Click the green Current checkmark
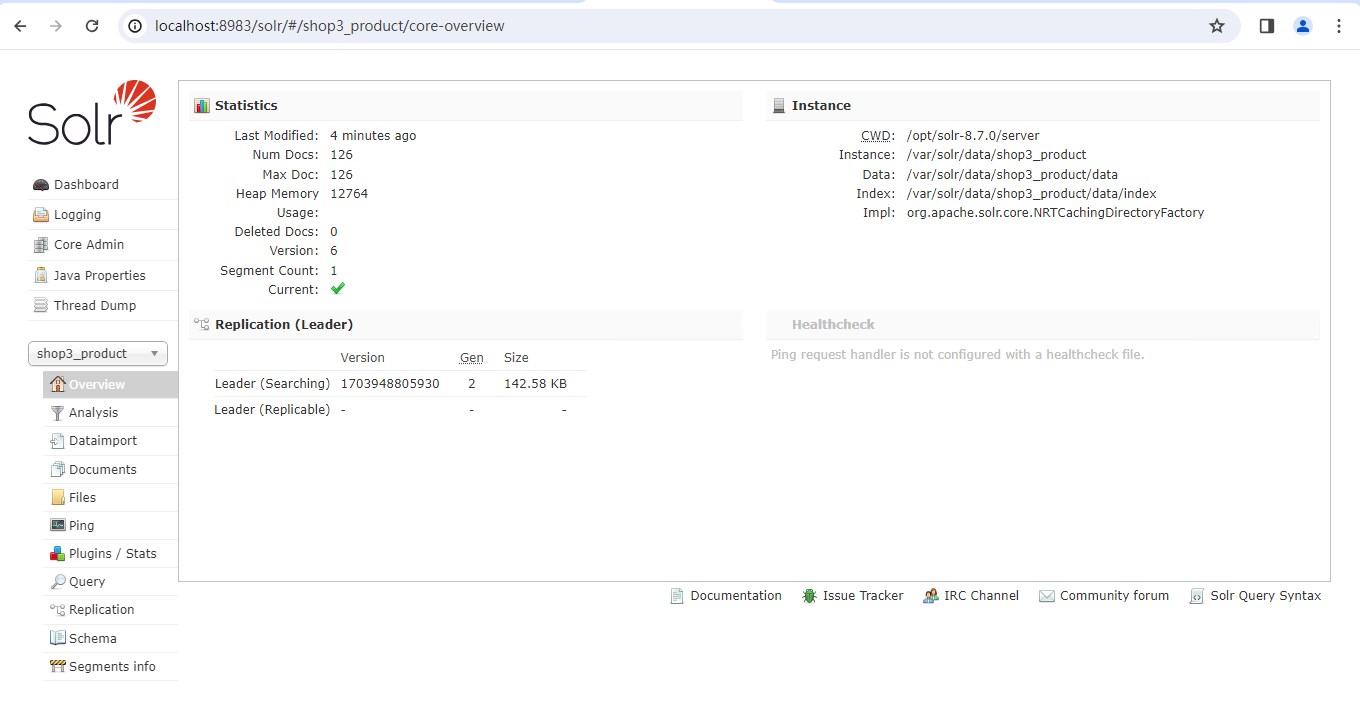Viewport: 1360px width, 706px height. [338, 289]
